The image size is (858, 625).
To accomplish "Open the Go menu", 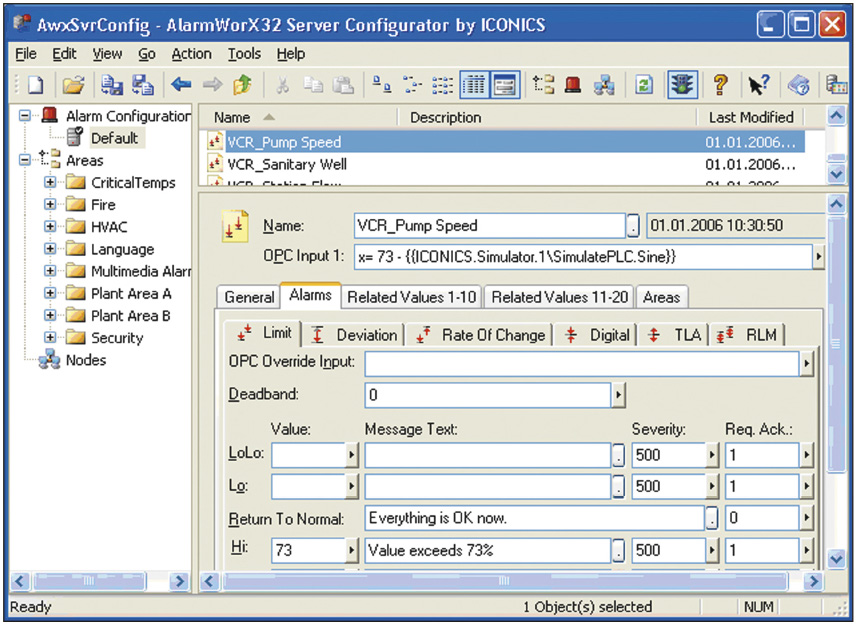I will pyautogui.click(x=147, y=54).
